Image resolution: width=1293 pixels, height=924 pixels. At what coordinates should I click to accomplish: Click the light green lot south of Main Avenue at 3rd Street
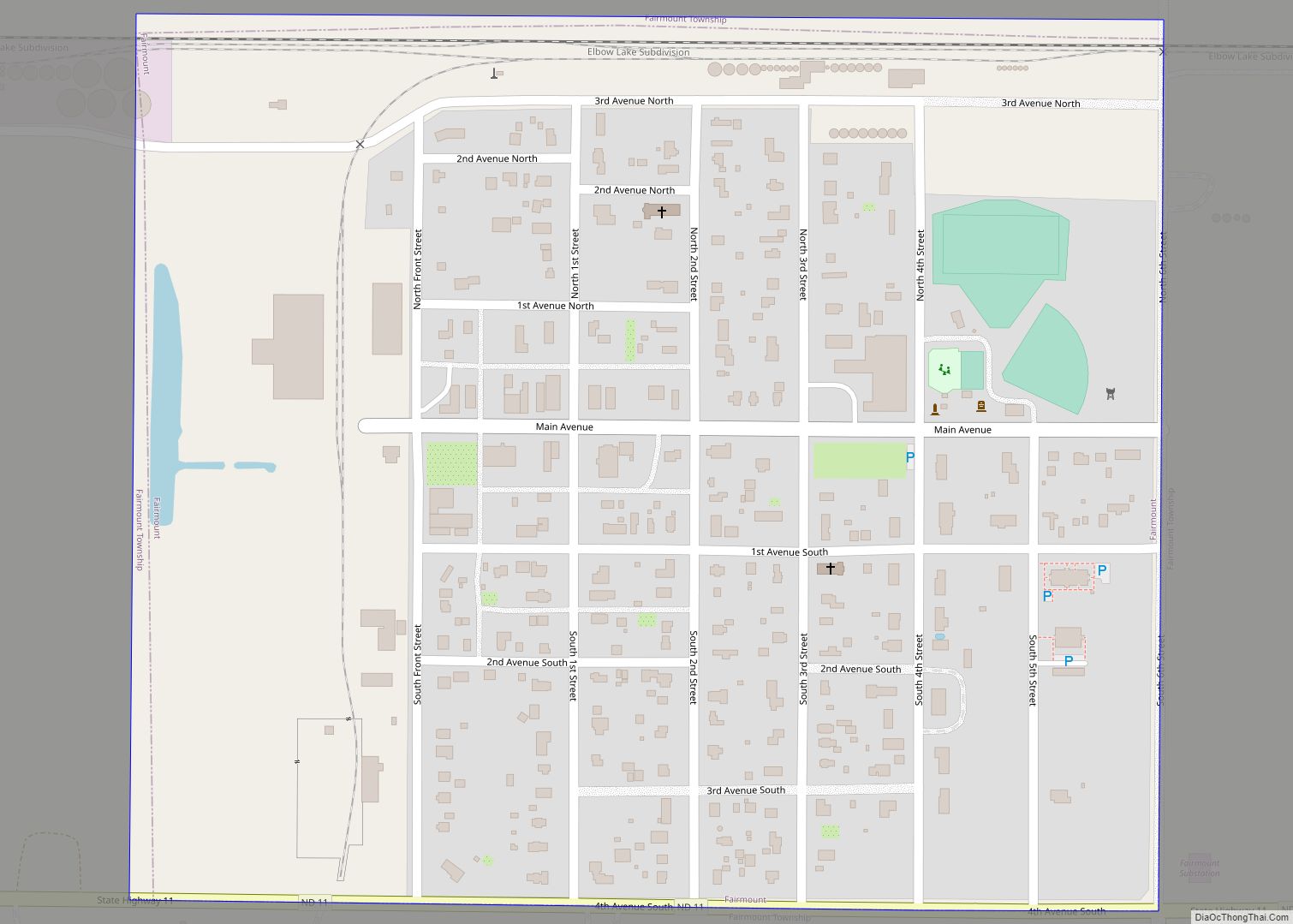(859, 460)
